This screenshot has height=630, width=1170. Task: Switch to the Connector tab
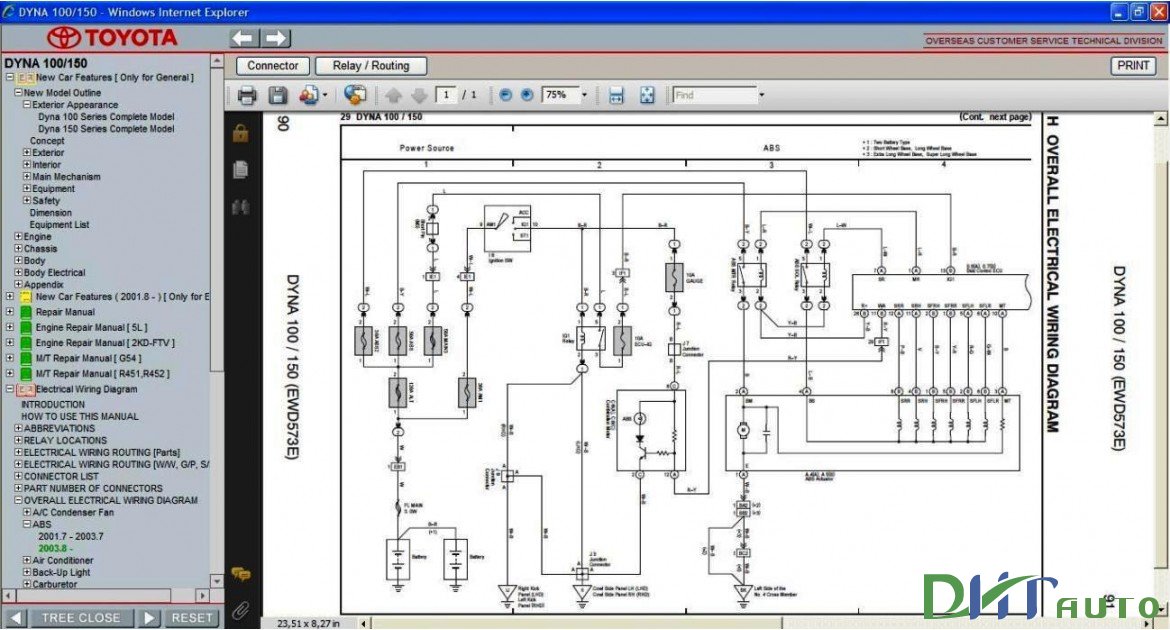(272, 66)
